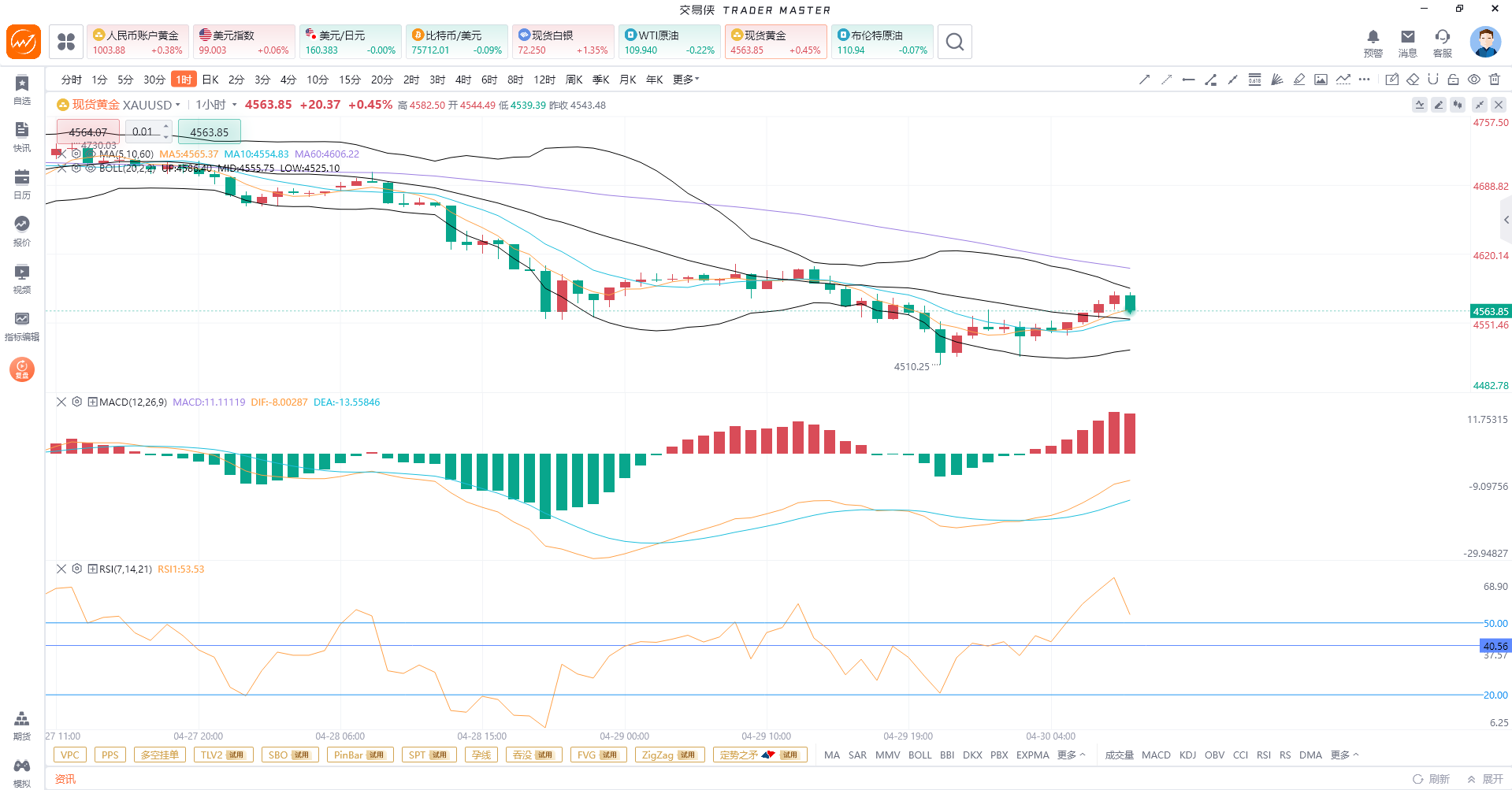Open the search magnifier in top bar
The height and width of the screenshot is (790, 1512).
click(x=954, y=42)
